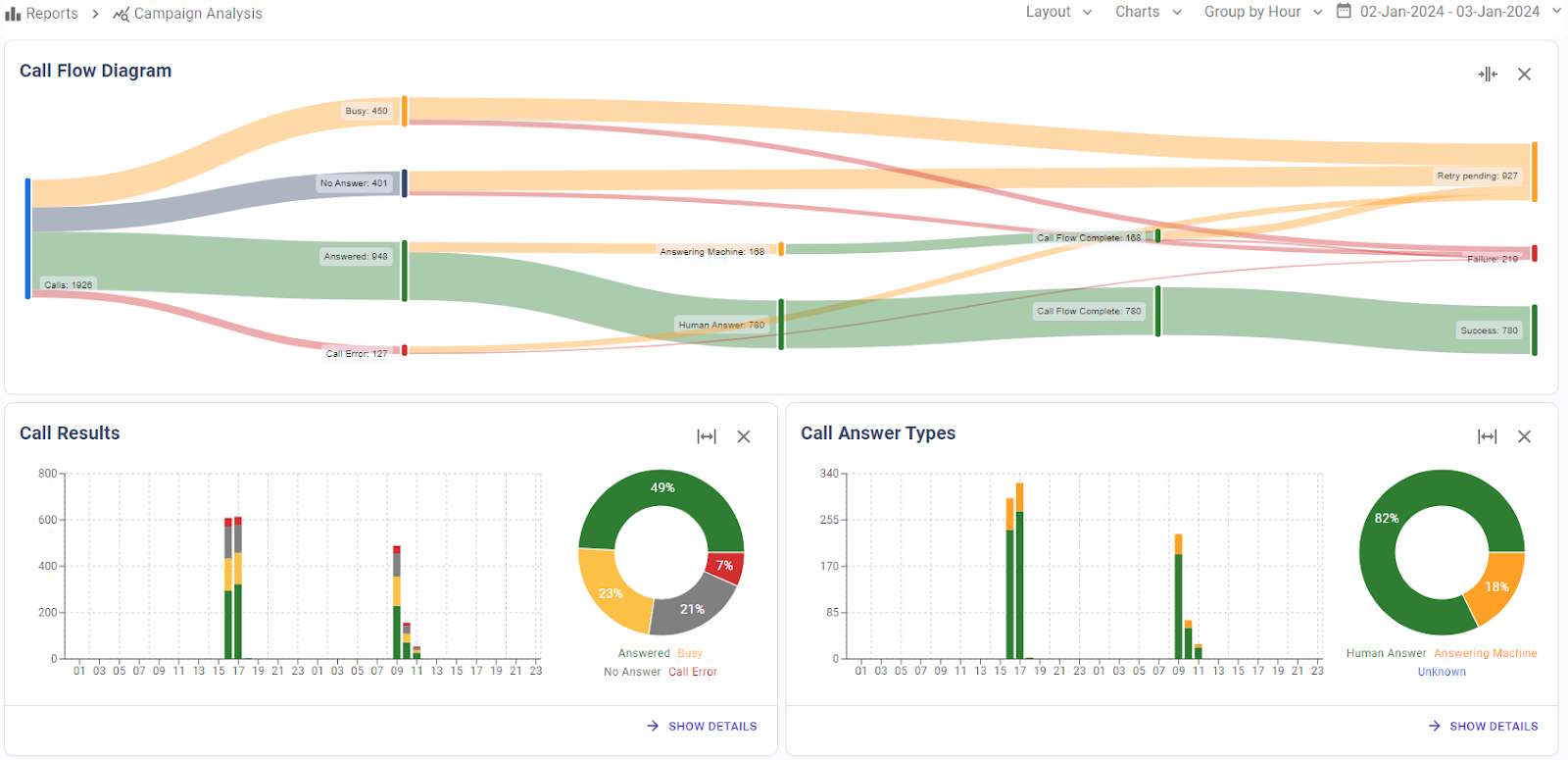Screen dimensions: 1568x760
Task: Click the 7% red donut segment
Action: tap(725, 566)
